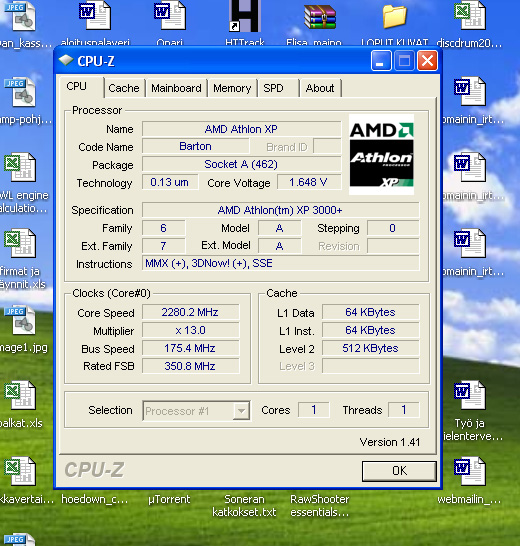
Task: Click the OK button in CPU-Z
Action: 399,471
